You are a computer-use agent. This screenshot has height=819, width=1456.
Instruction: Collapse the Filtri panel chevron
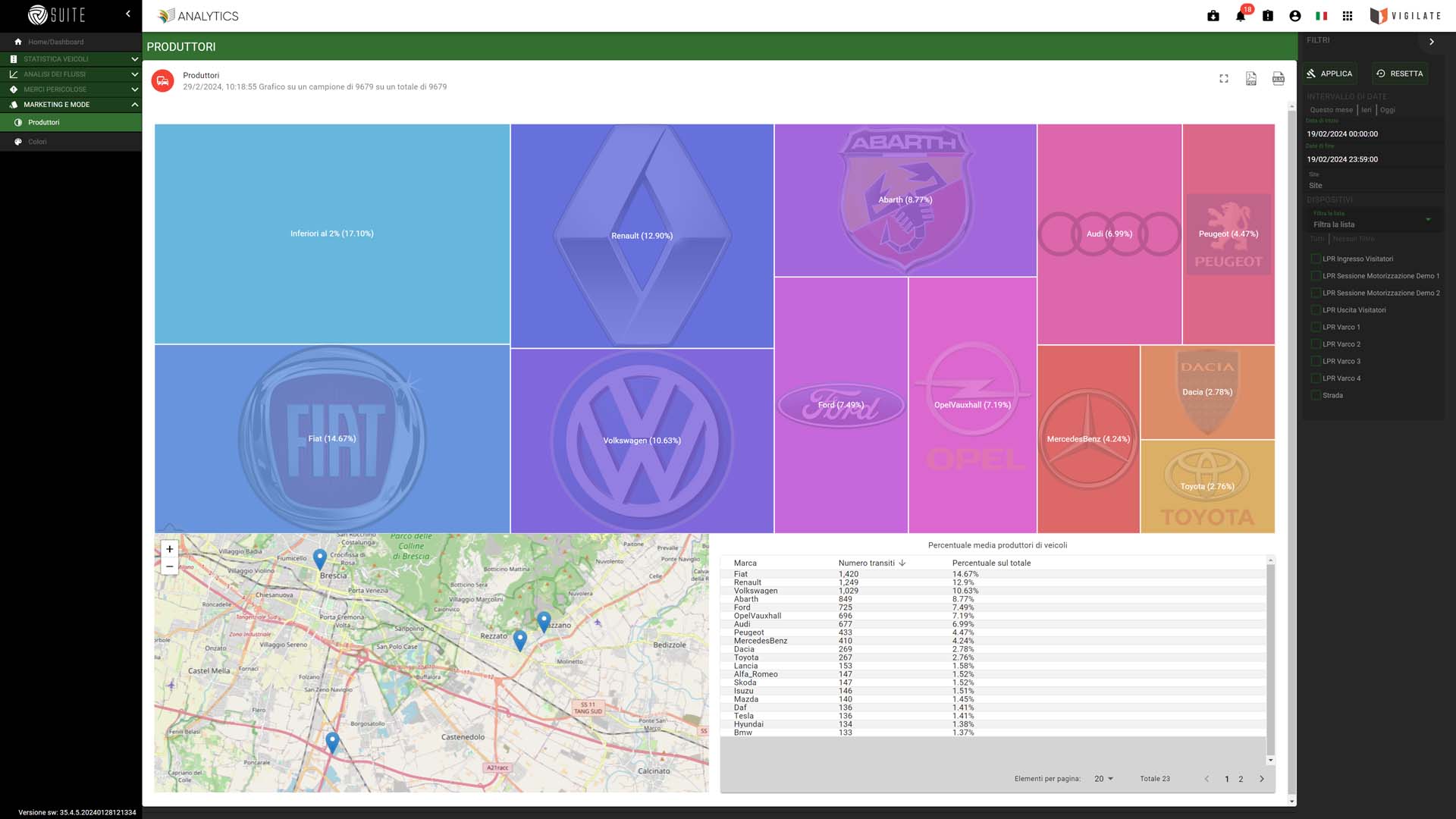click(1432, 42)
